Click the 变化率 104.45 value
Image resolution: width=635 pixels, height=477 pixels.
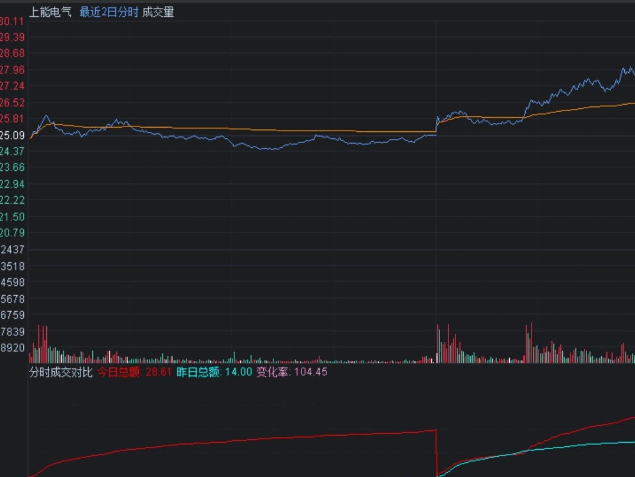pos(292,372)
